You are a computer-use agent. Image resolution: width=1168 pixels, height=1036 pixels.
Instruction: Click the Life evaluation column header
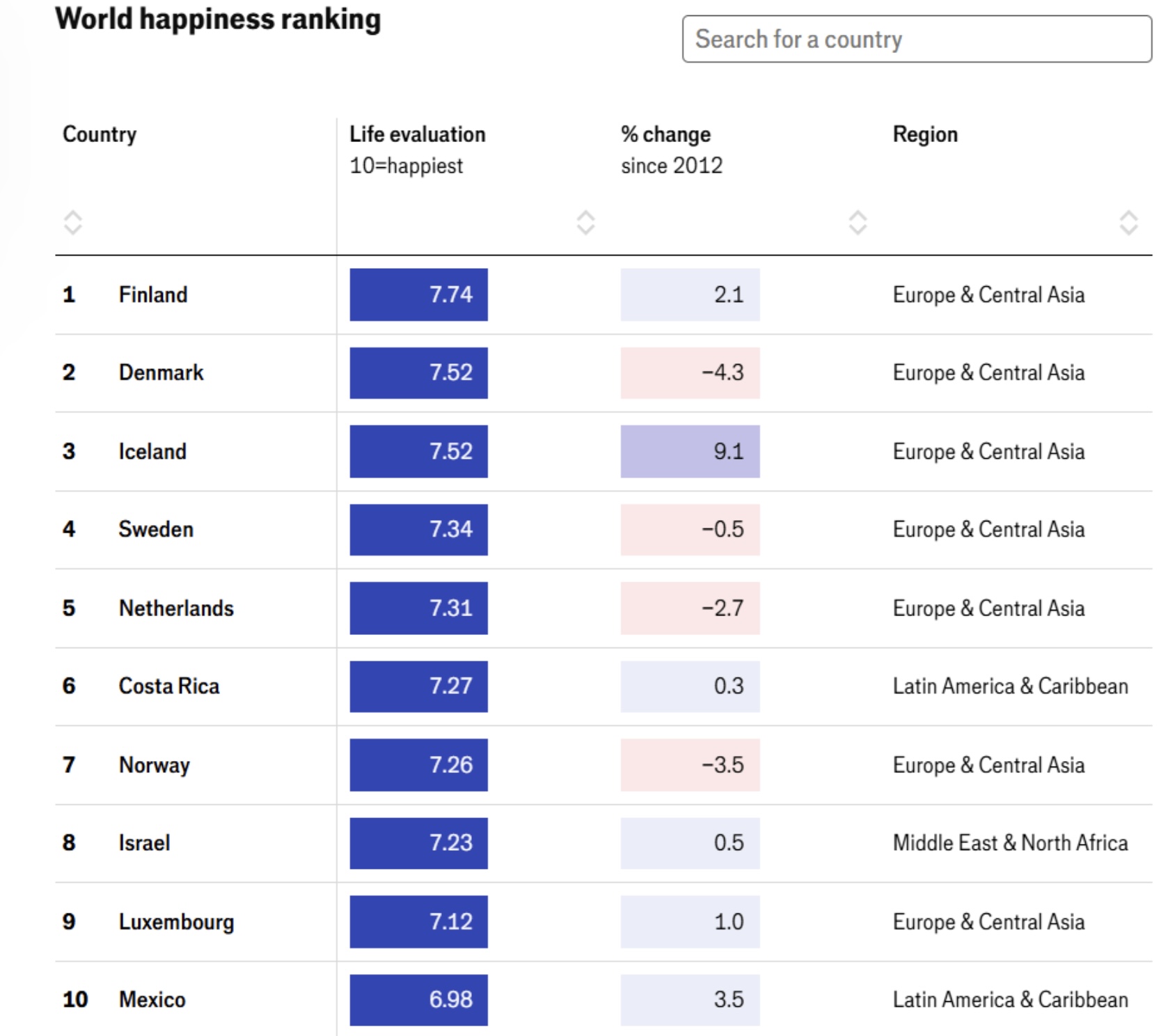click(417, 134)
